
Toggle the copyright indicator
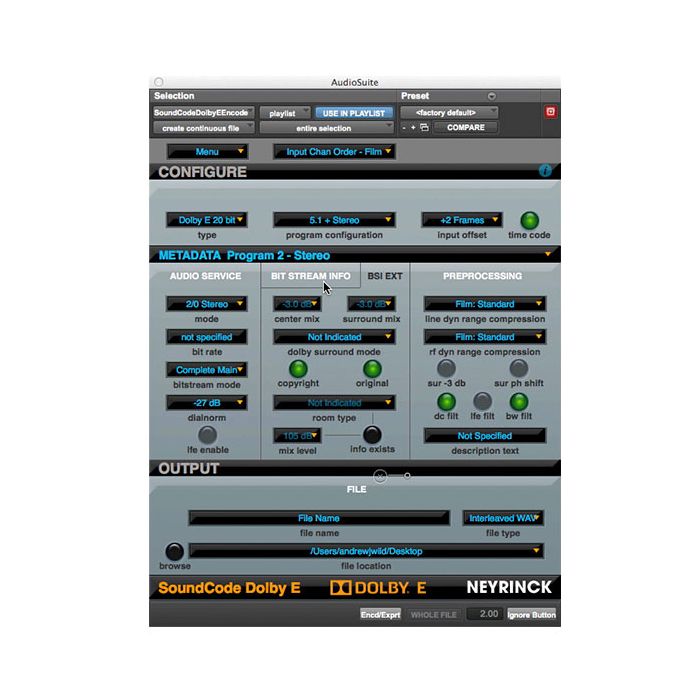298,369
